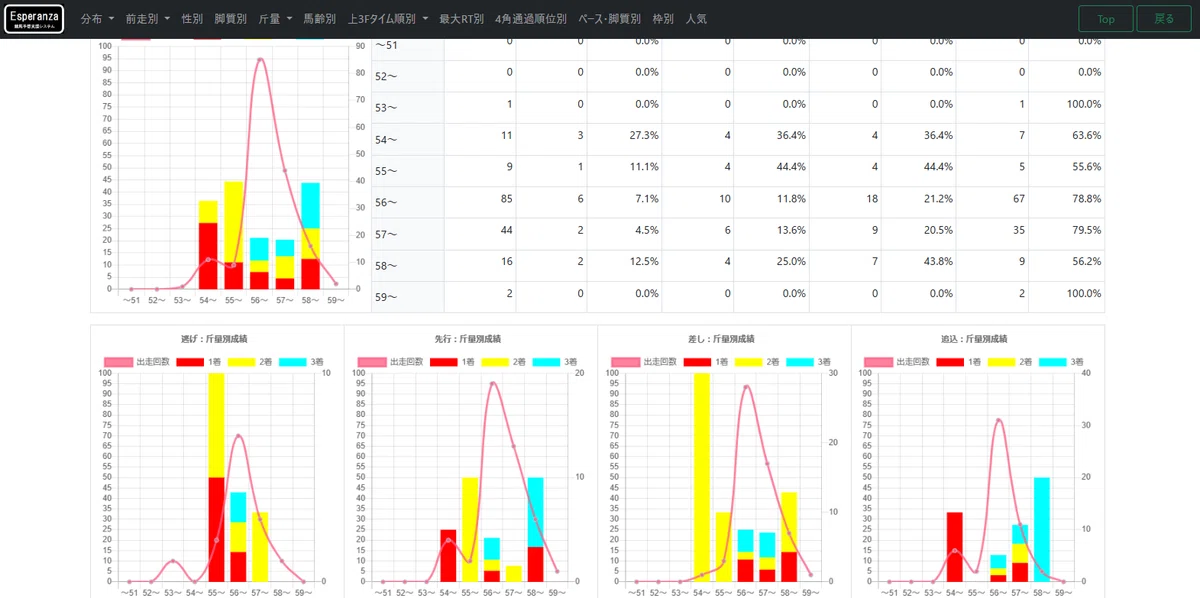Click the cyan 58～ bar in 追込 chart
Viewport: 1200px width, 598px height.
pyautogui.click(x=1042, y=529)
